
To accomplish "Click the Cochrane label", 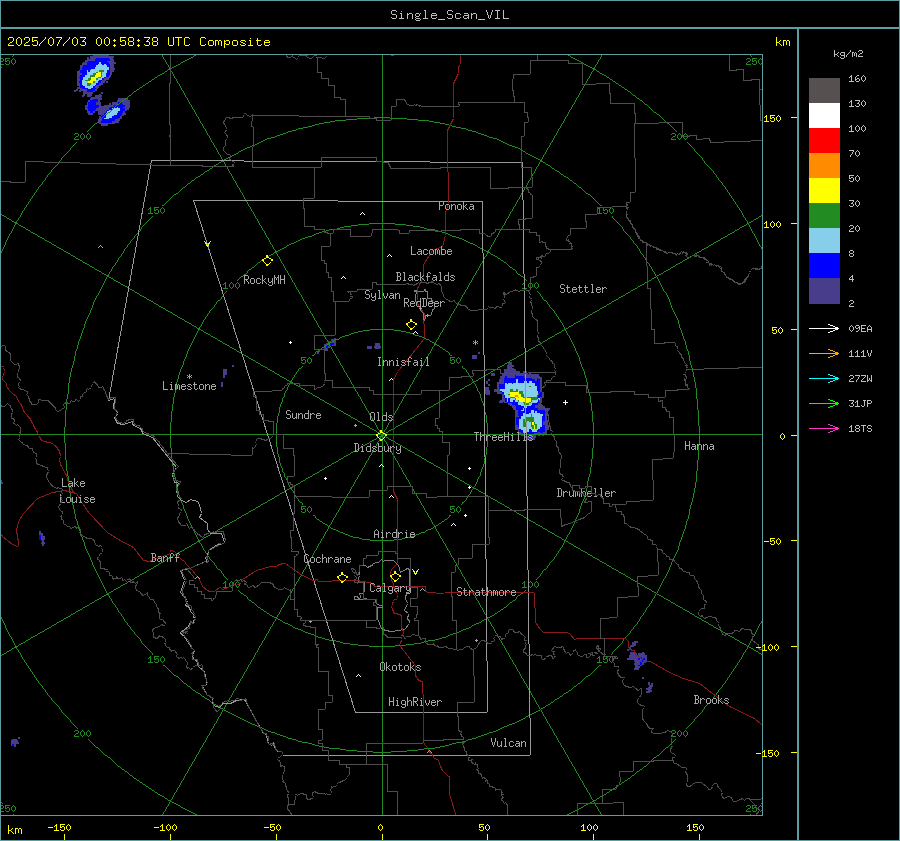I will 327,559.
